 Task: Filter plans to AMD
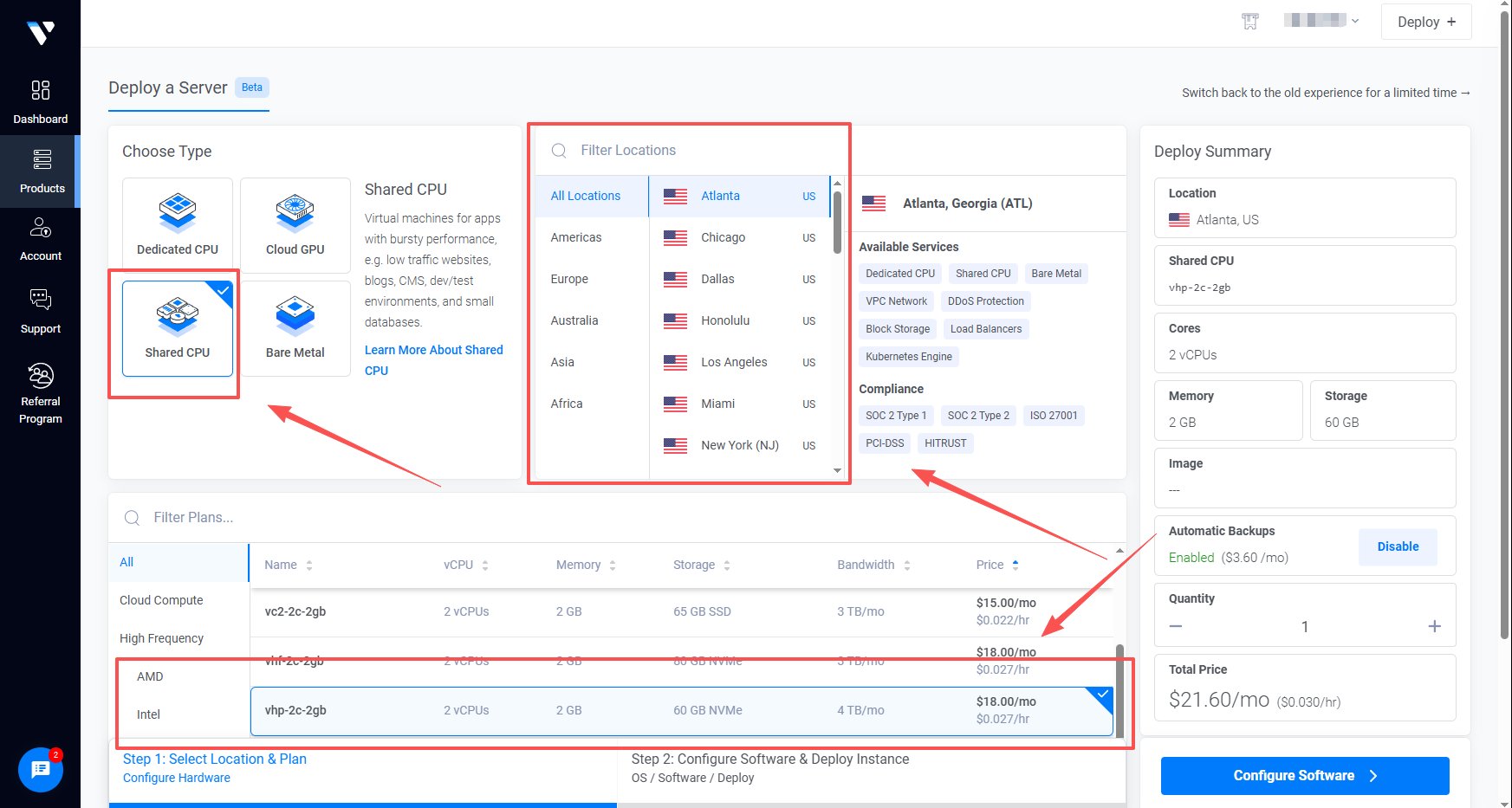(178, 676)
